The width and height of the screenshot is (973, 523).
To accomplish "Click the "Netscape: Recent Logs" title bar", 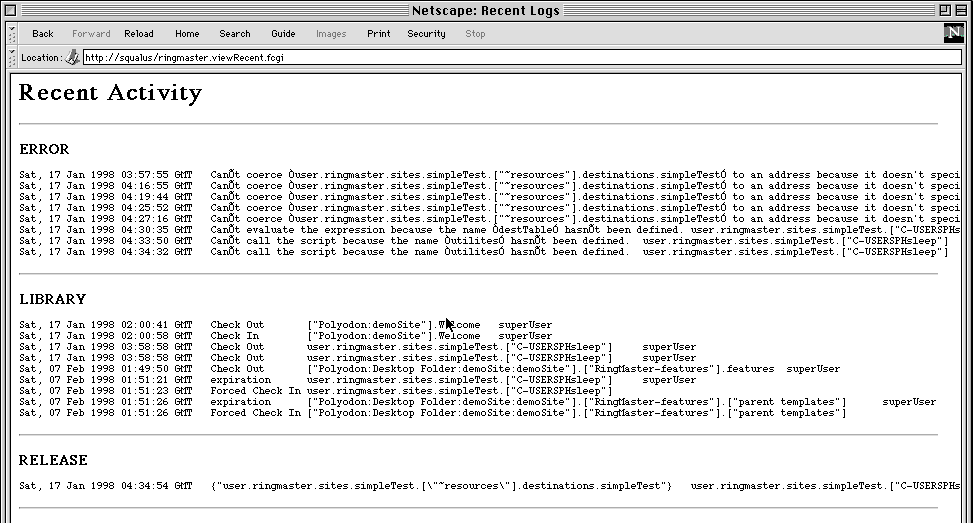I will click(x=486, y=11).
